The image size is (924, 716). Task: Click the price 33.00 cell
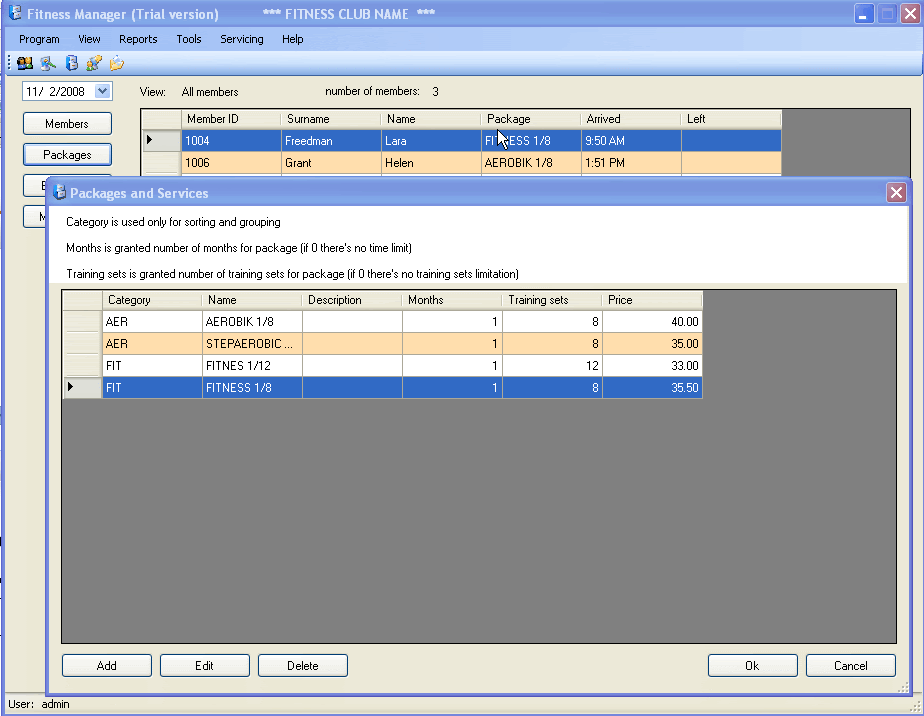(652, 366)
